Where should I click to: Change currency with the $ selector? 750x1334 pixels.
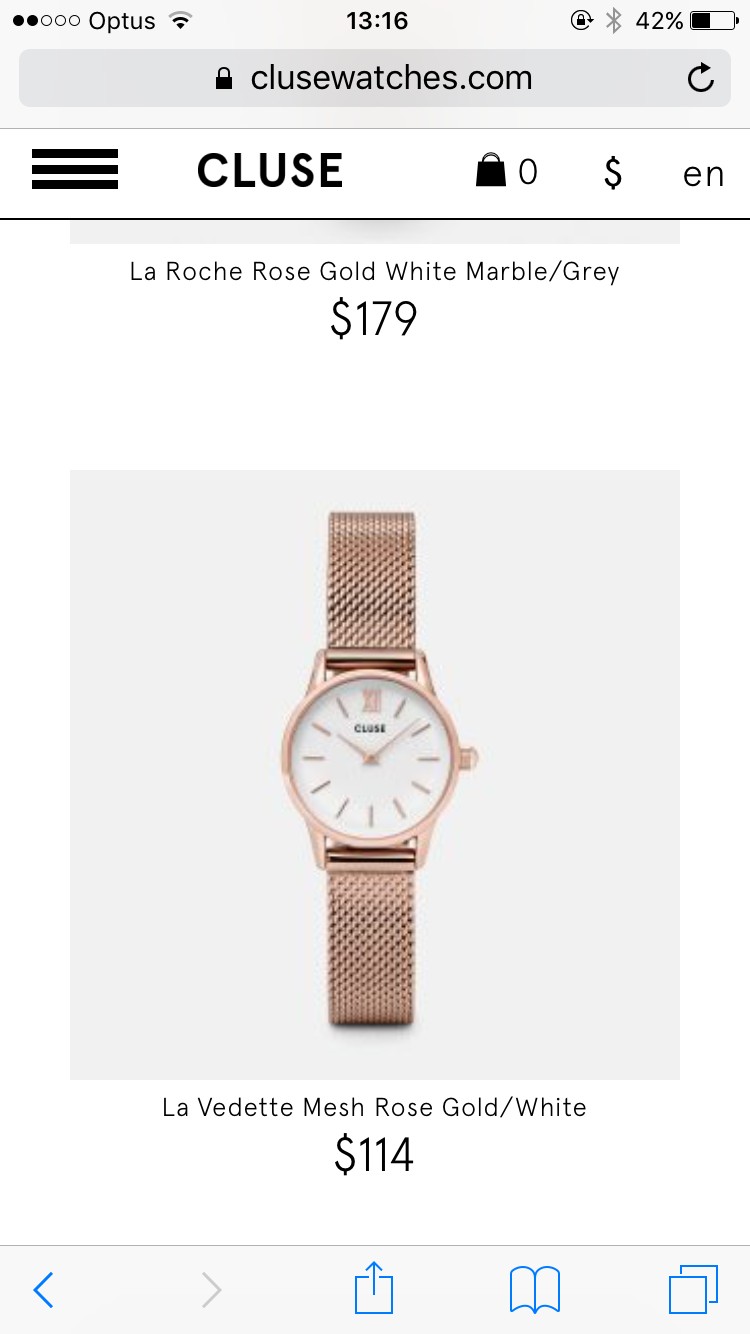pyautogui.click(x=613, y=172)
